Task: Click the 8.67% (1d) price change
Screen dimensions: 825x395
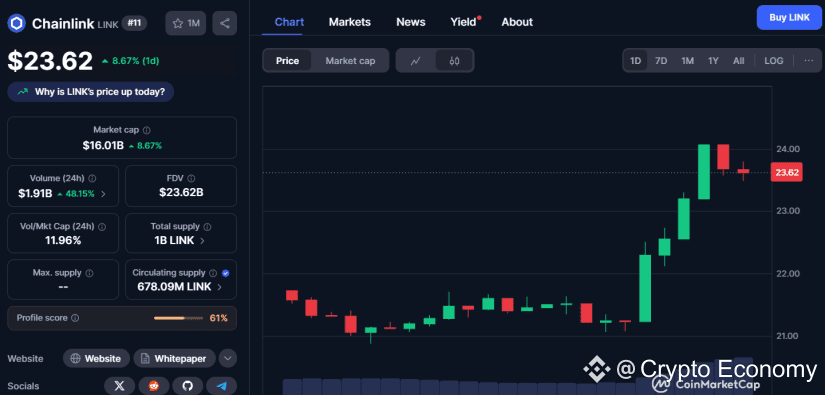Action: click(130, 61)
